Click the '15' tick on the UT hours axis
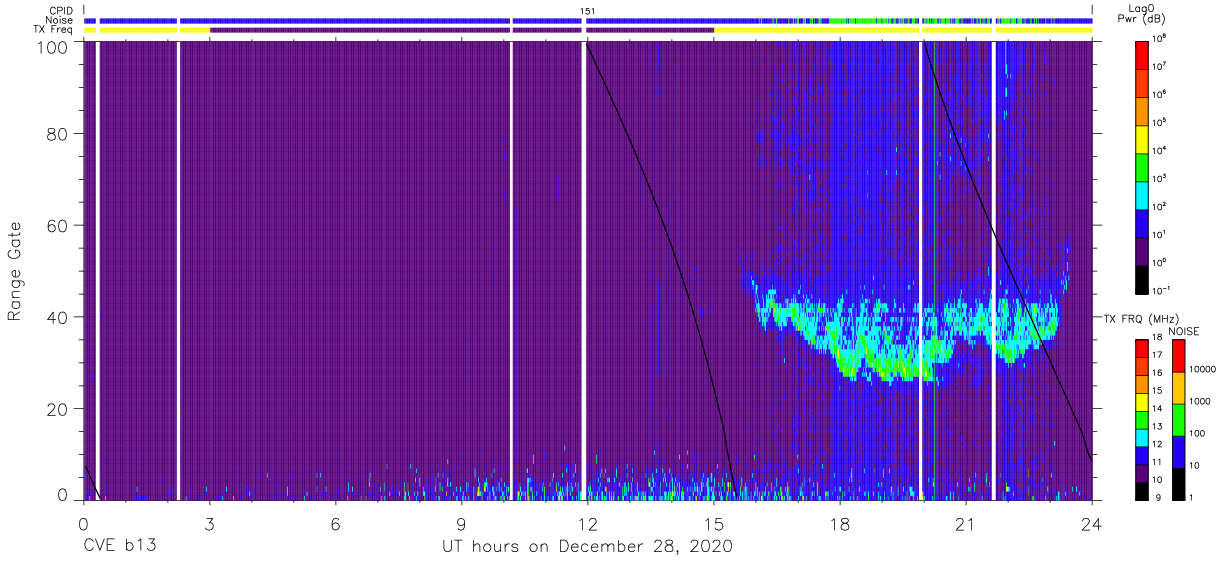This screenshot has height=567, width=1228. tap(713, 523)
